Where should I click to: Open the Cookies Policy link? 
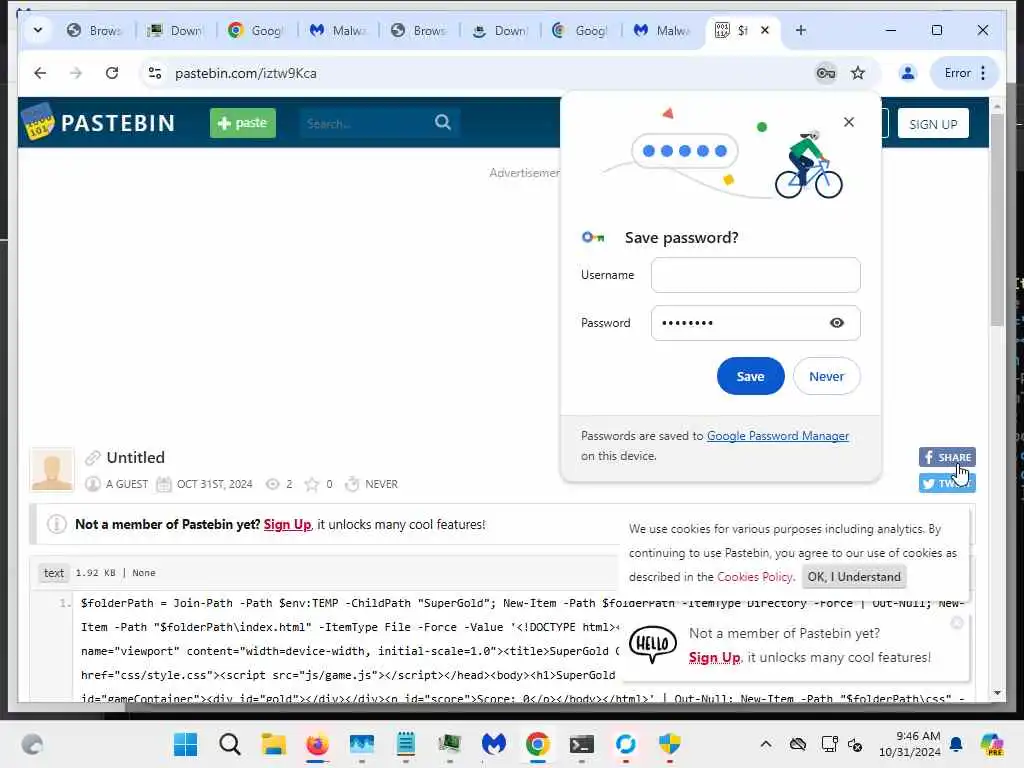pyautogui.click(x=754, y=577)
